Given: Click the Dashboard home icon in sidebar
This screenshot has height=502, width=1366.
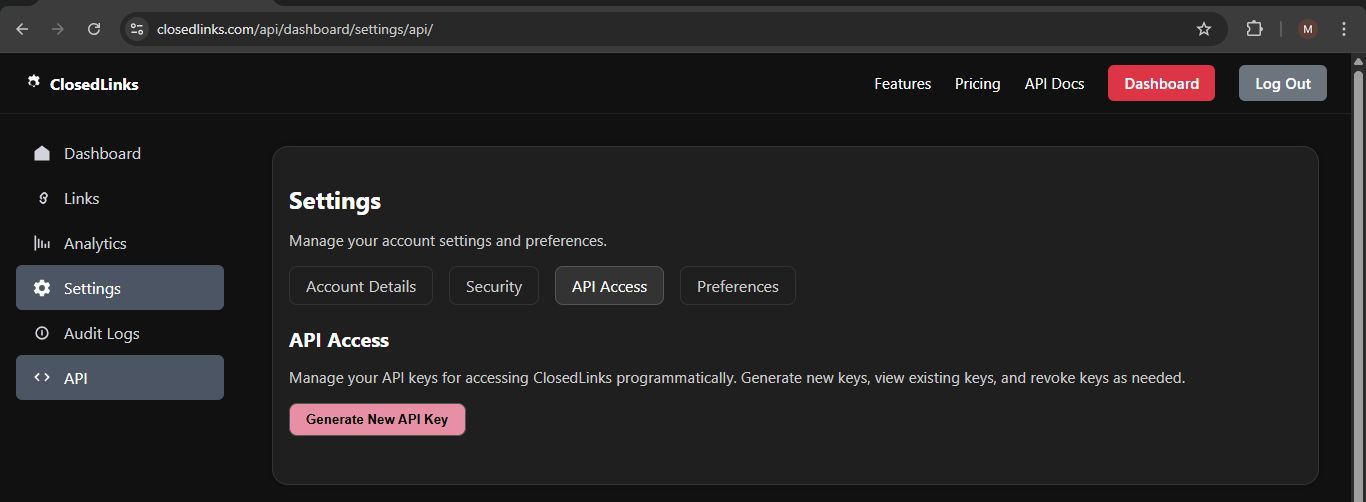Looking at the screenshot, I should point(42,153).
